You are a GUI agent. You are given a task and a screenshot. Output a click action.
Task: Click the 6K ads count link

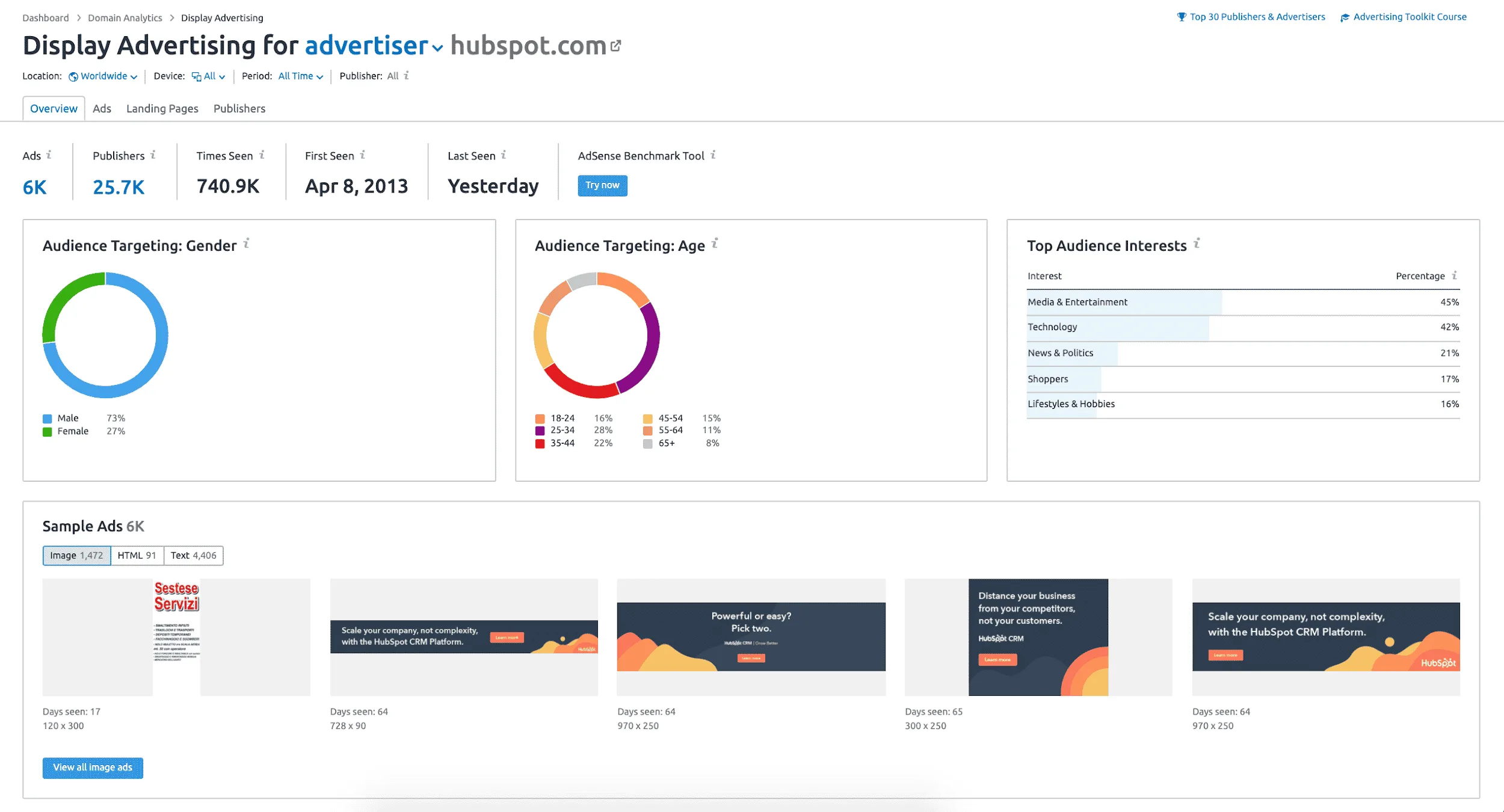point(34,187)
